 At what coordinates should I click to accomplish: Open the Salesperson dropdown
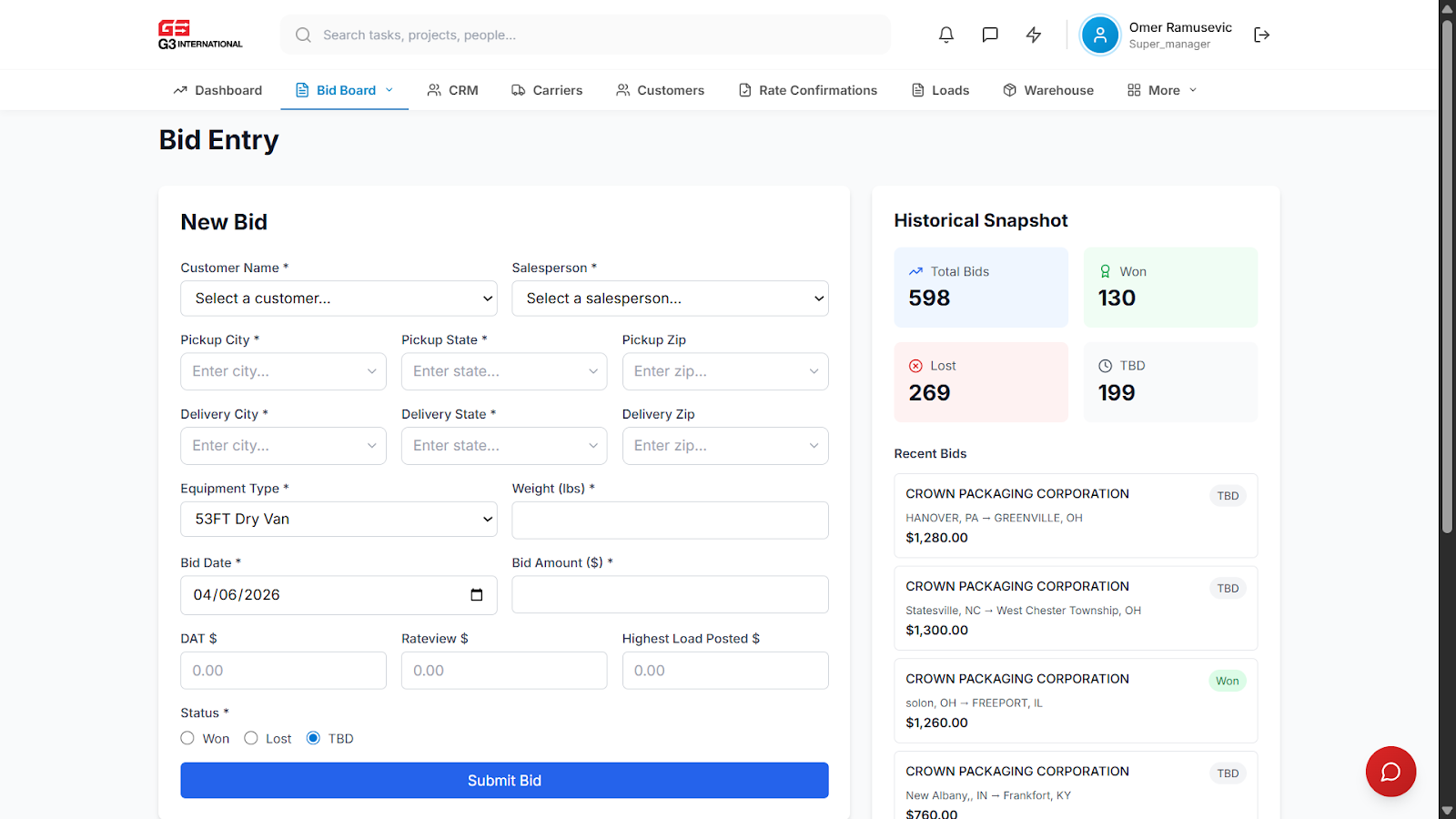(x=670, y=298)
